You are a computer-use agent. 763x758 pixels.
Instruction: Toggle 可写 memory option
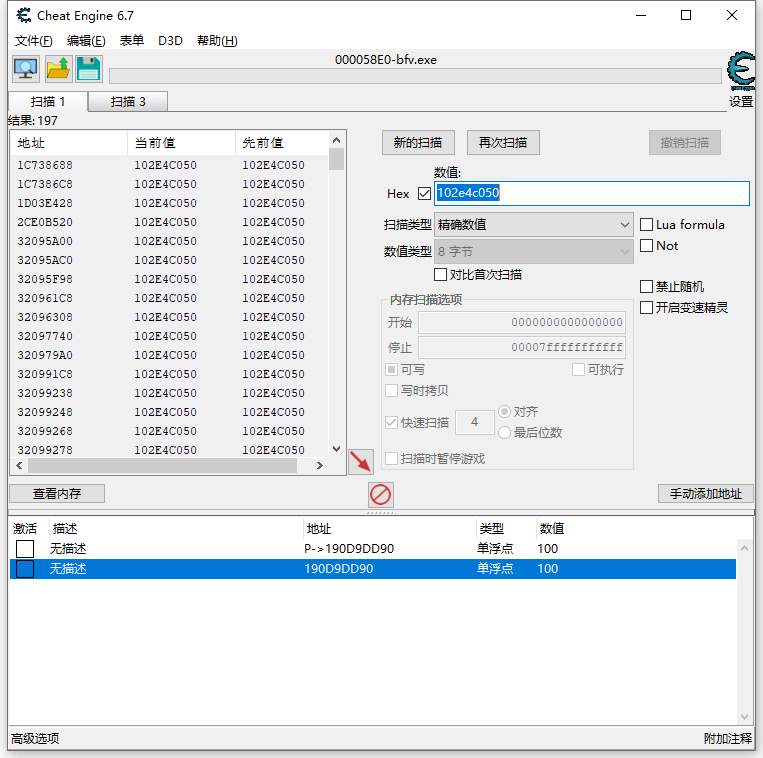391,370
